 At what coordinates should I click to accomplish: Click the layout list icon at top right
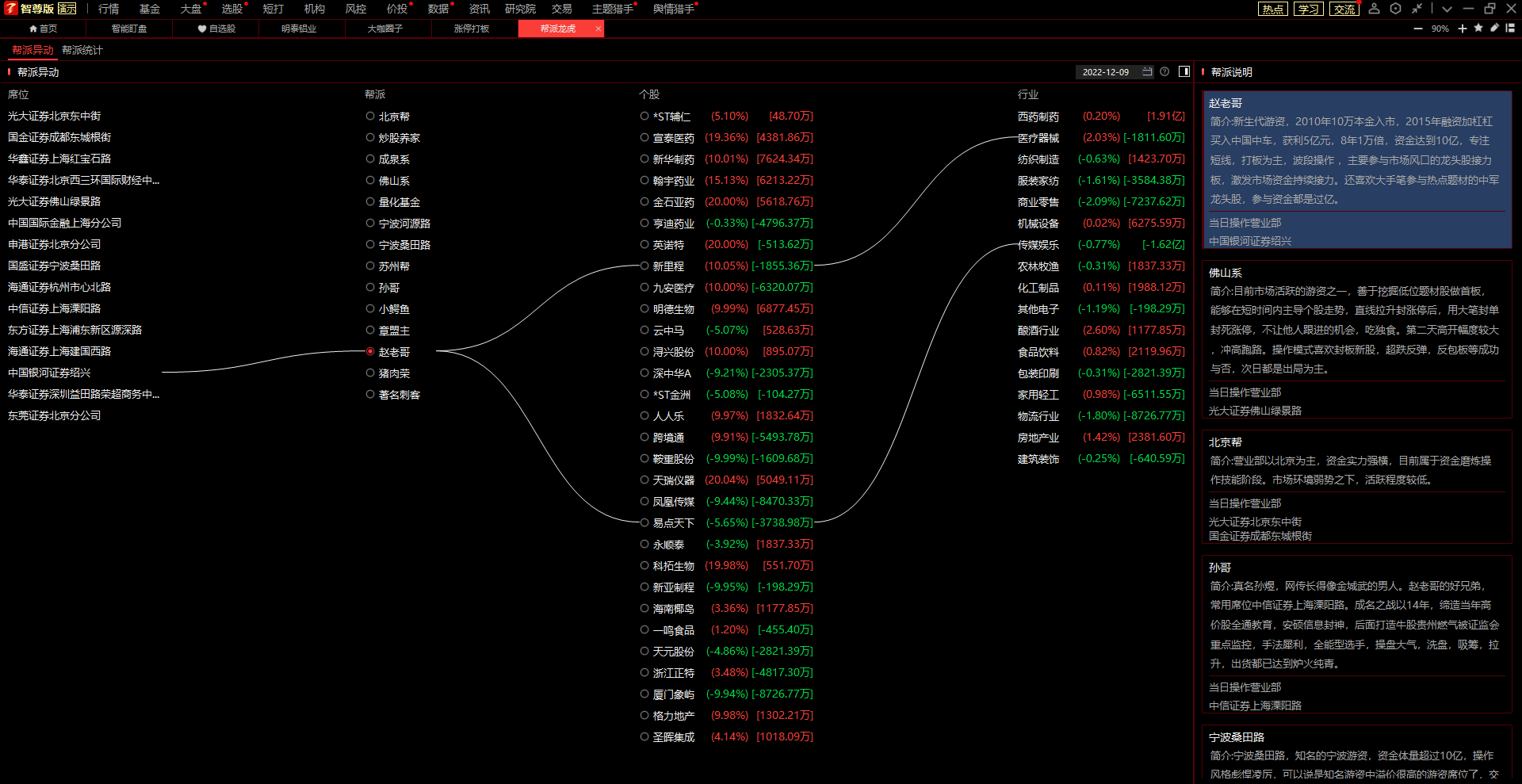click(1510, 29)
